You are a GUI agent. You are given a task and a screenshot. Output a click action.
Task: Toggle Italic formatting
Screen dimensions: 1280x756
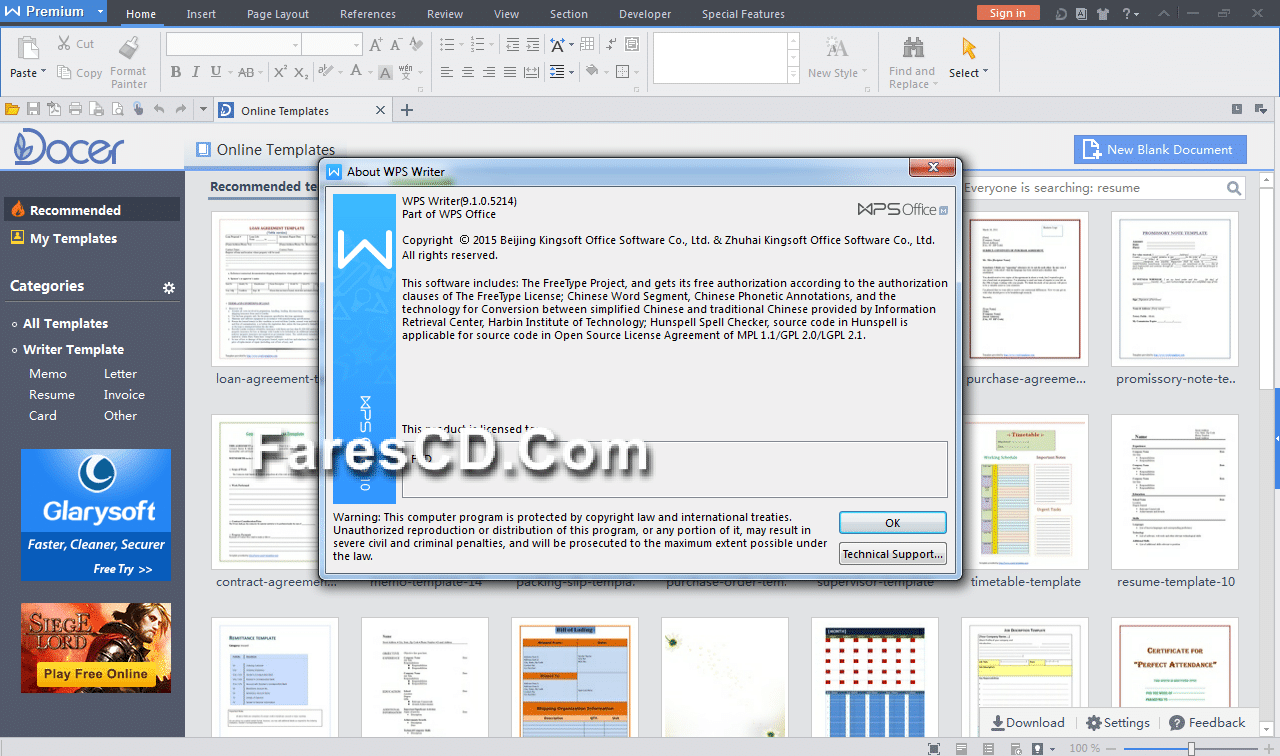pos(196,72)
